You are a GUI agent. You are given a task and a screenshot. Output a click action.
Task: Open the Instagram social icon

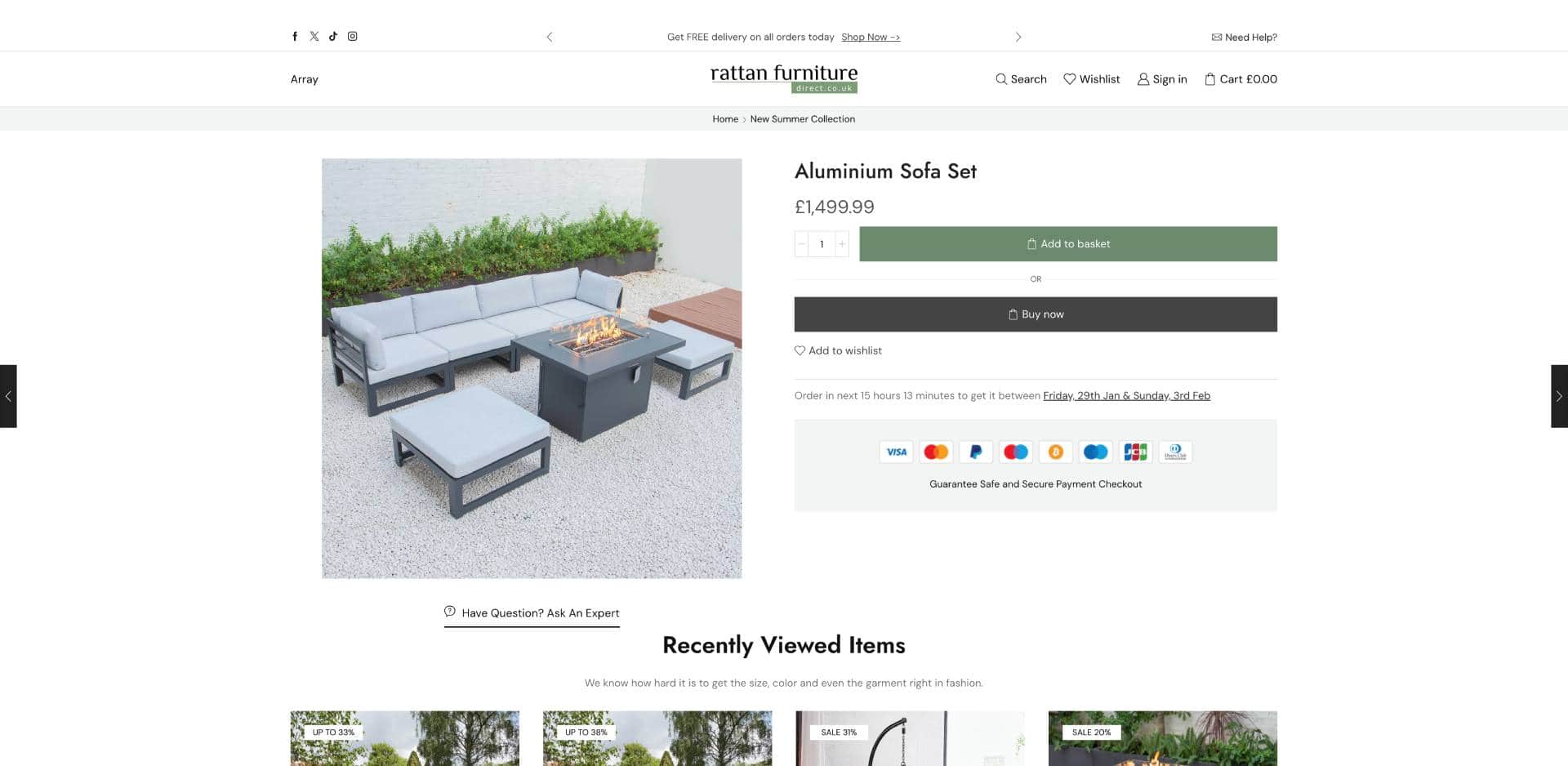353,36
